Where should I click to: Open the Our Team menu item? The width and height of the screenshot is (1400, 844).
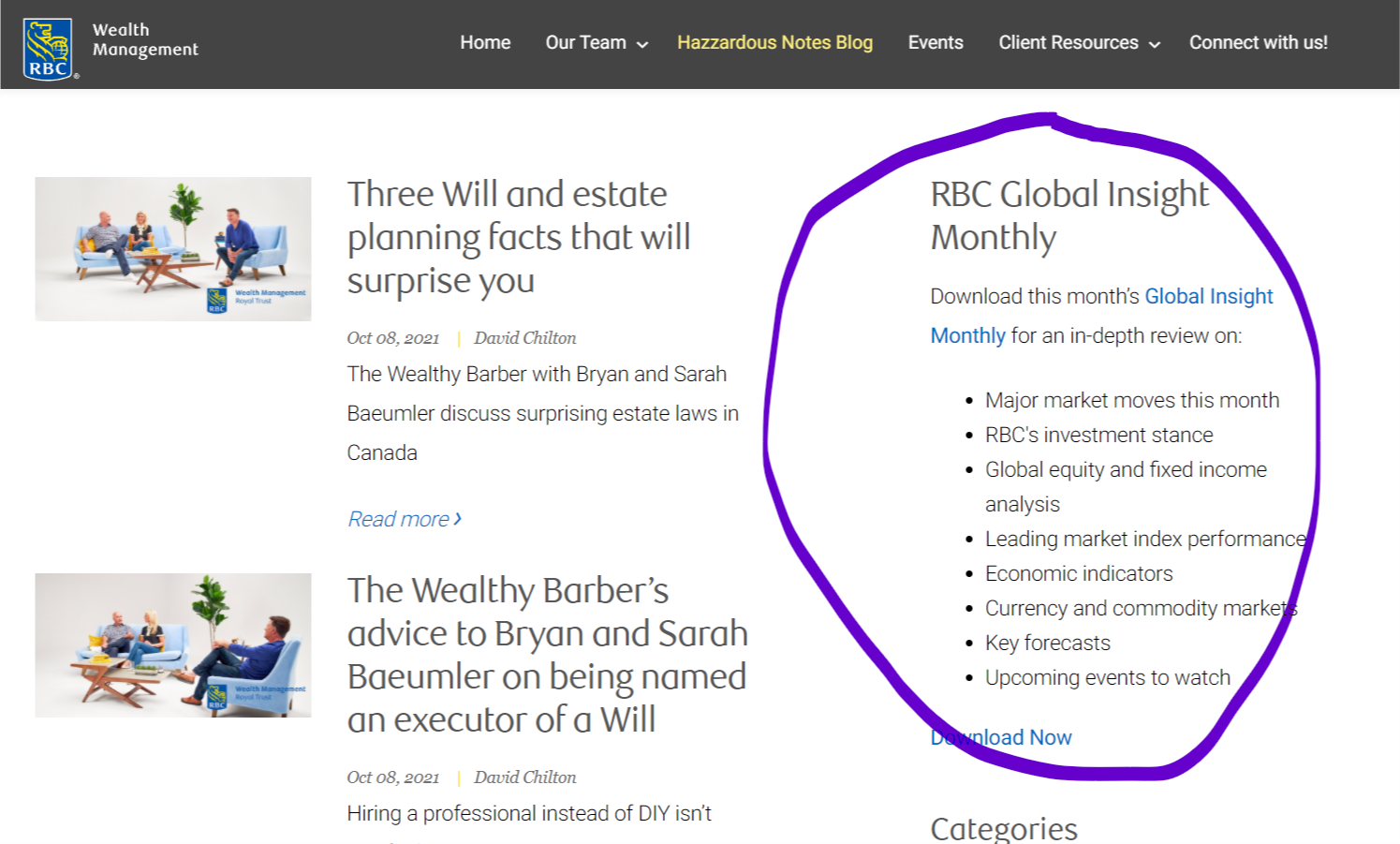point(585,43)
